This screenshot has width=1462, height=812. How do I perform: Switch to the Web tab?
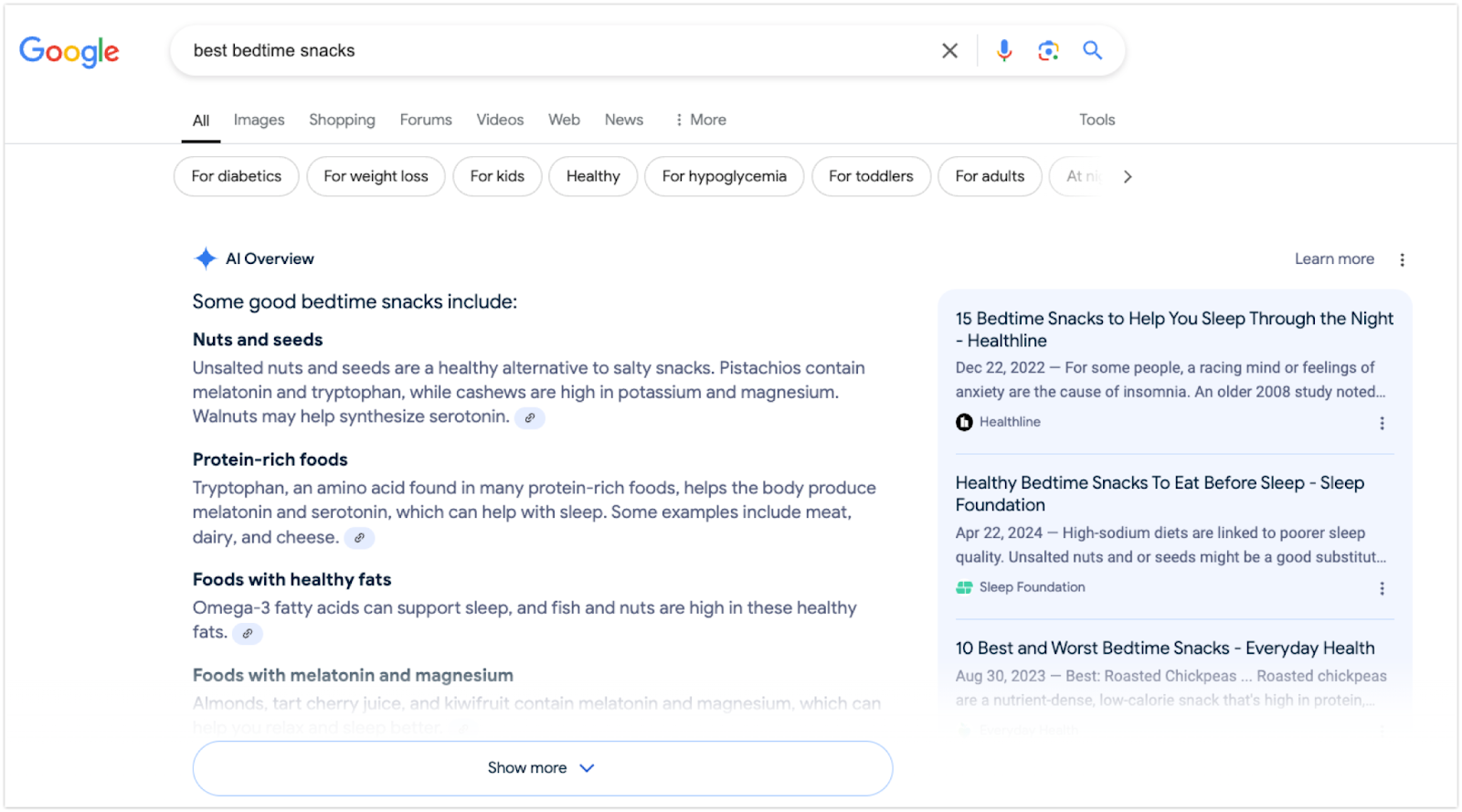point(564,120)
